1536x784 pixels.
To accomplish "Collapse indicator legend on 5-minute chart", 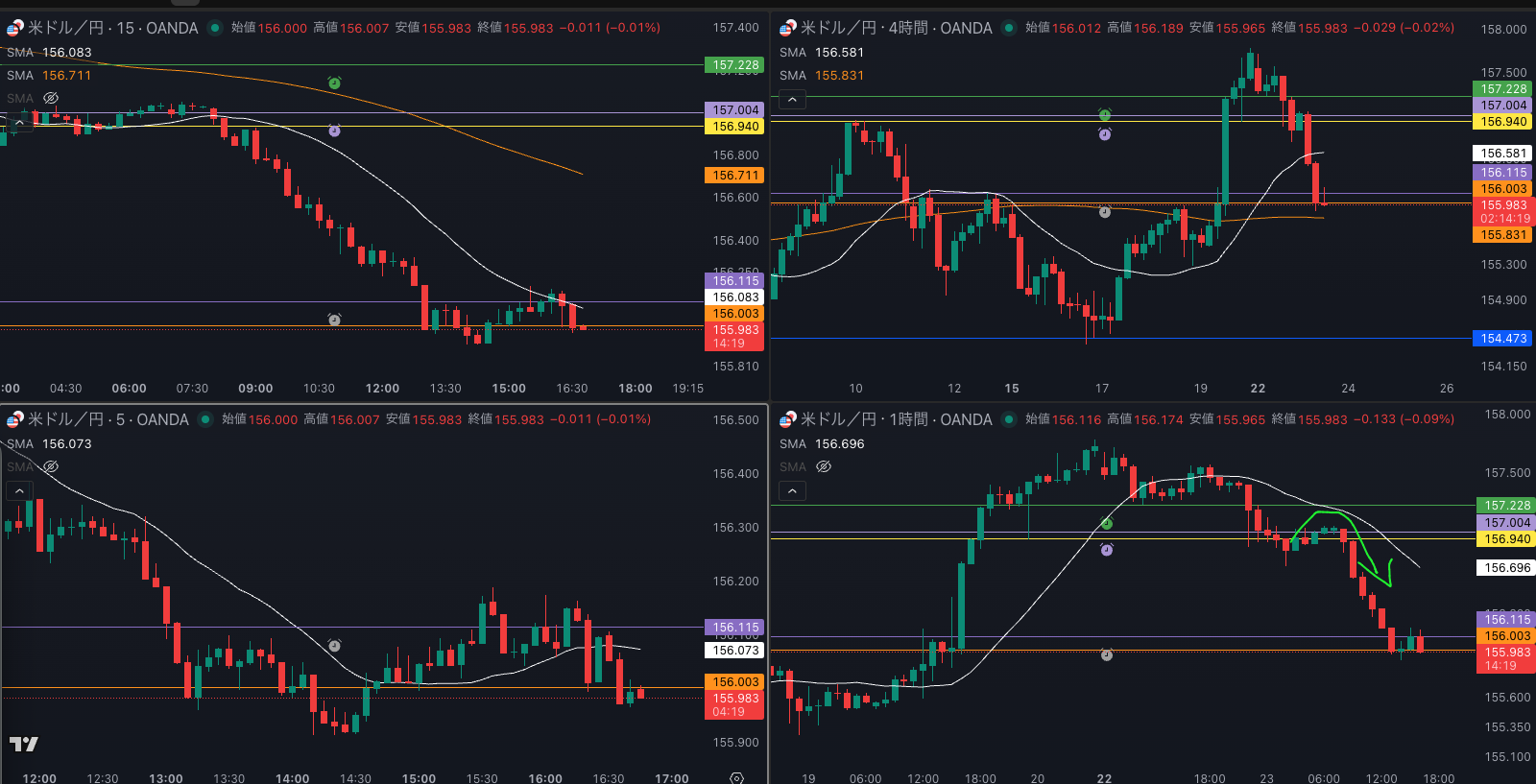I will click(19, 490).
